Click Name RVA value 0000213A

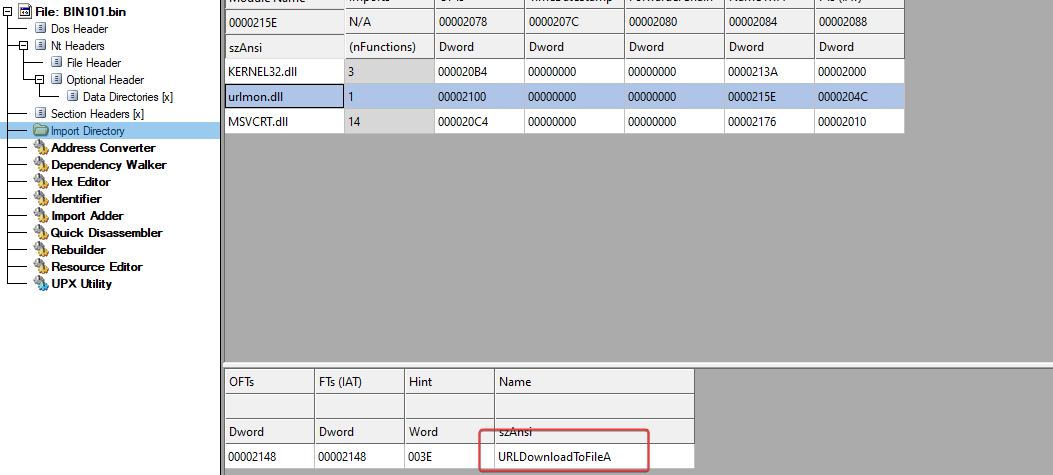[x=770, y=72]
